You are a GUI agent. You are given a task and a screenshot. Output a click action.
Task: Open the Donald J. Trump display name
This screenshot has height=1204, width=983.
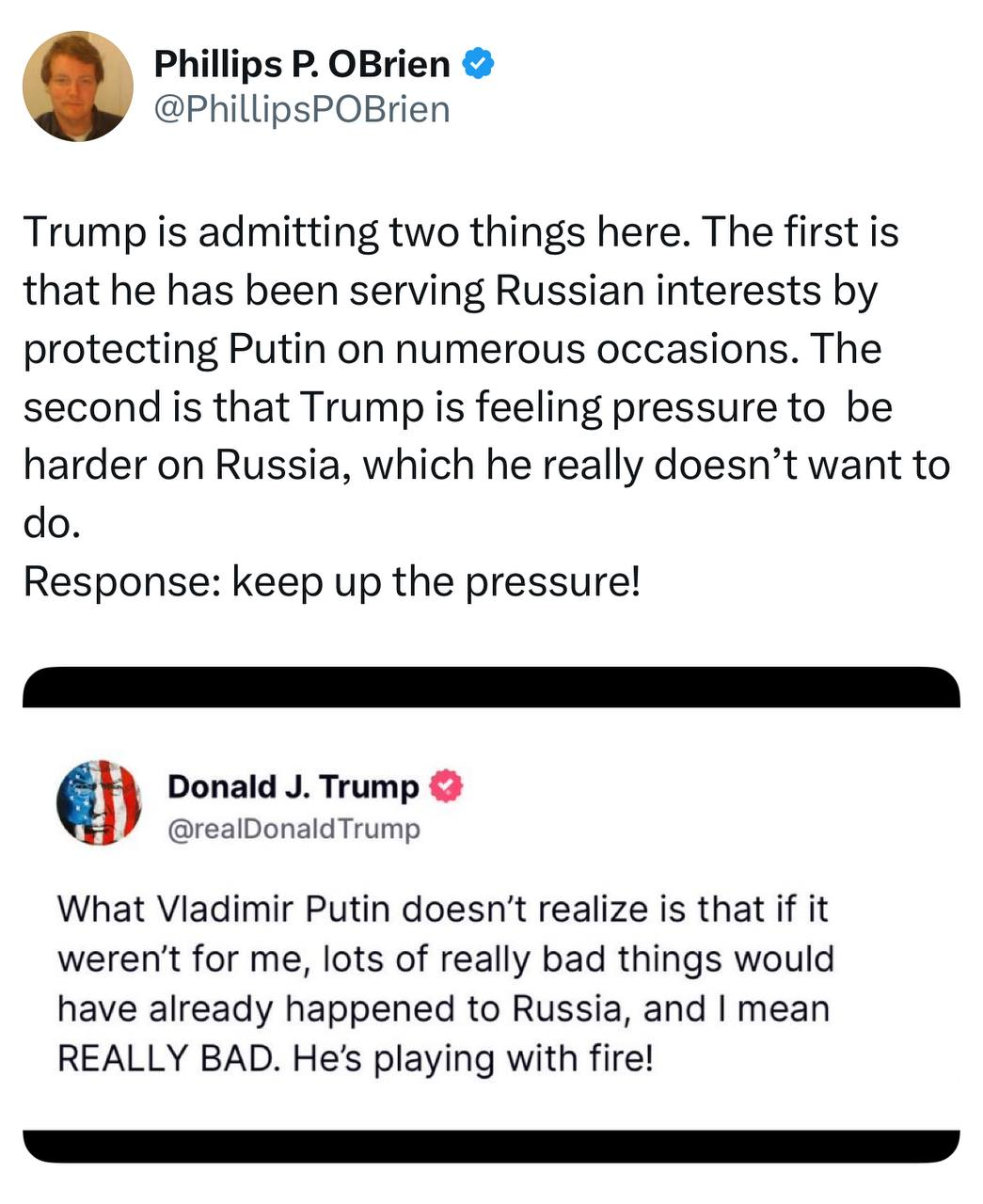point(293,786)
